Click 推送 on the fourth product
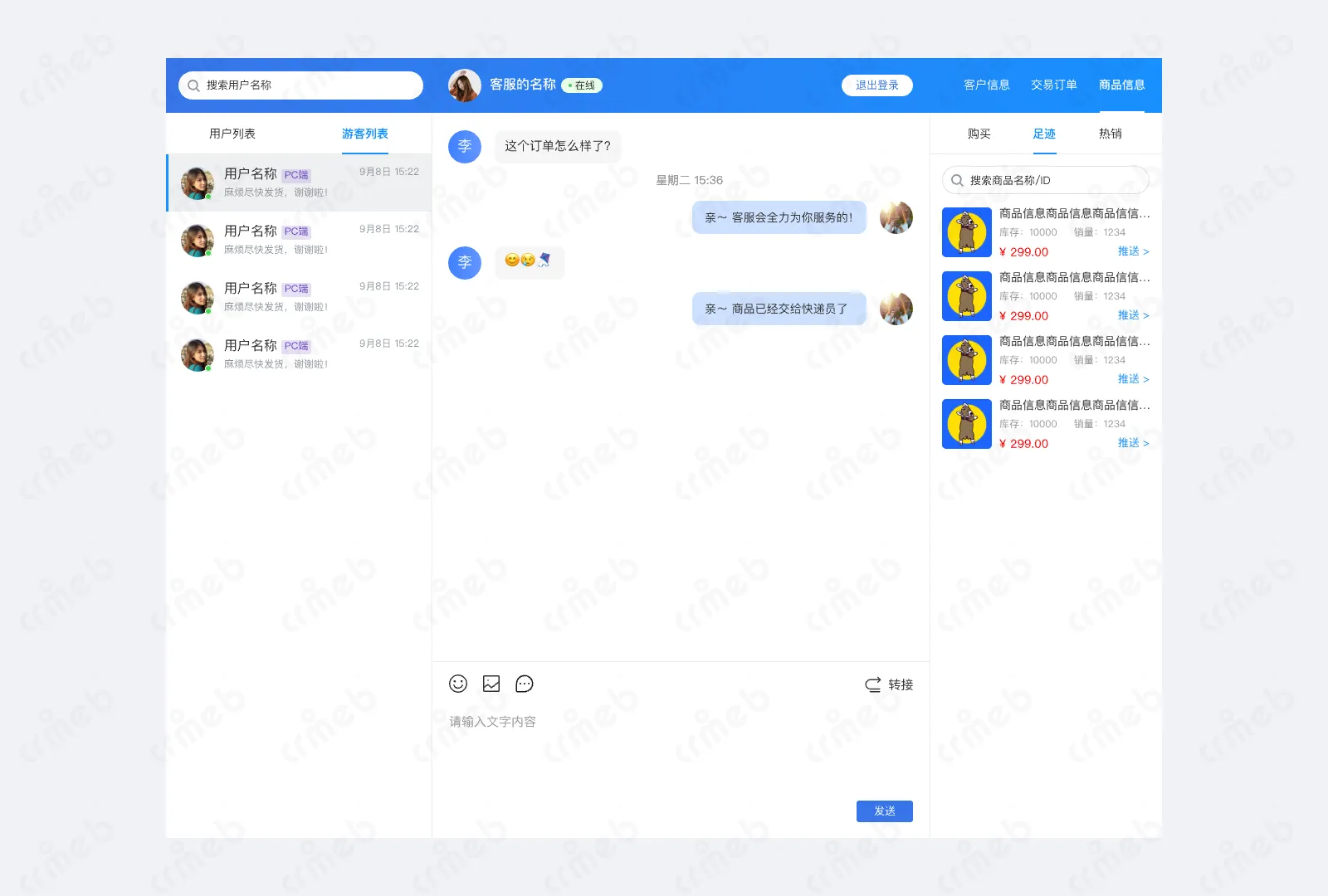The image size is (1328, 896). point(1133,443)
